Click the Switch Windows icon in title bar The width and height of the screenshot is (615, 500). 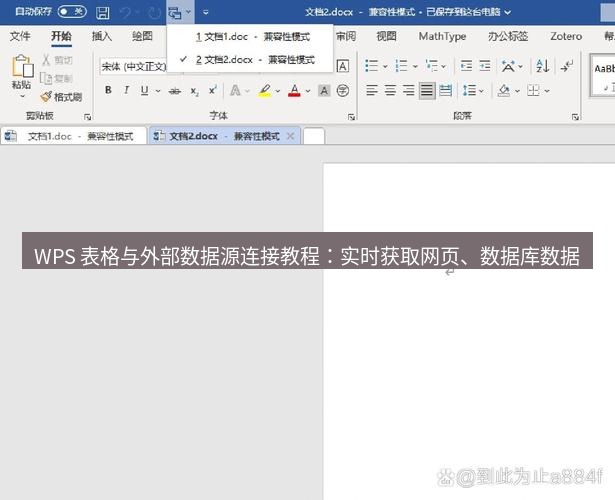tap(175, 13)
